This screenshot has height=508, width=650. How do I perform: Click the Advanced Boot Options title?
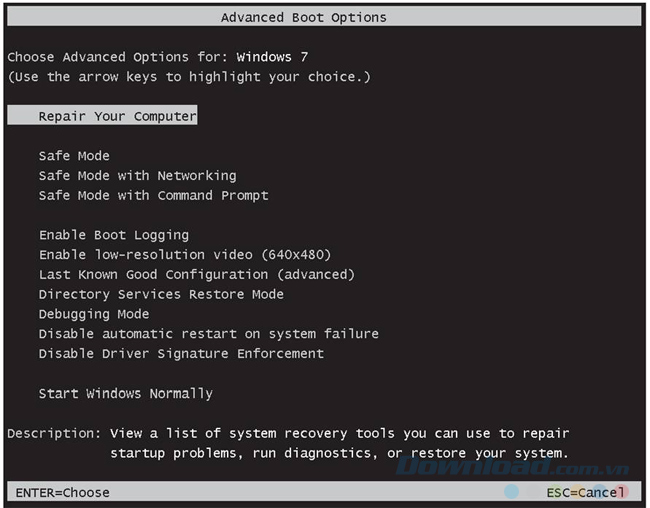(304, 17)
